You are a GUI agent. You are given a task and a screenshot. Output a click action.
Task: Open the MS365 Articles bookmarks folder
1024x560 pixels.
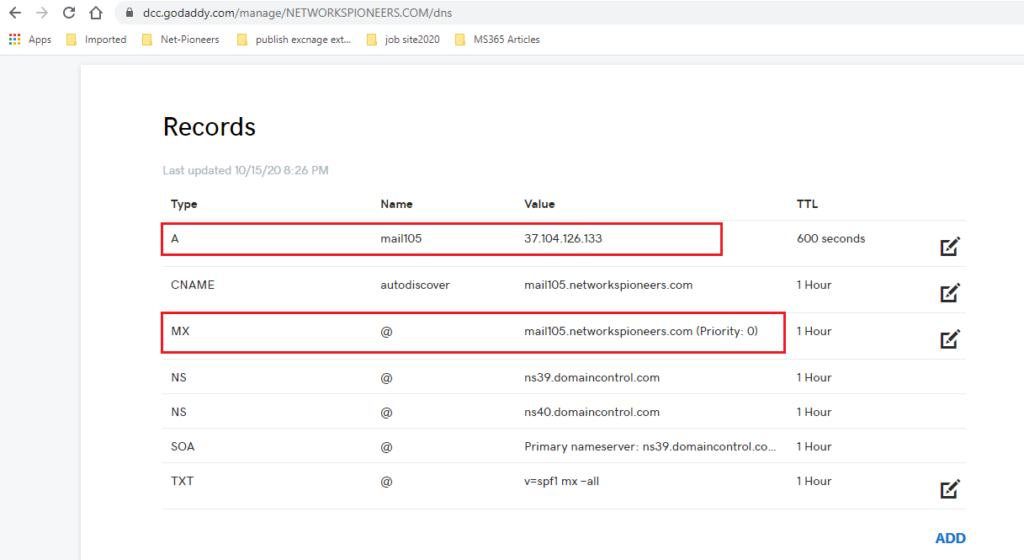tap(498, 39)
